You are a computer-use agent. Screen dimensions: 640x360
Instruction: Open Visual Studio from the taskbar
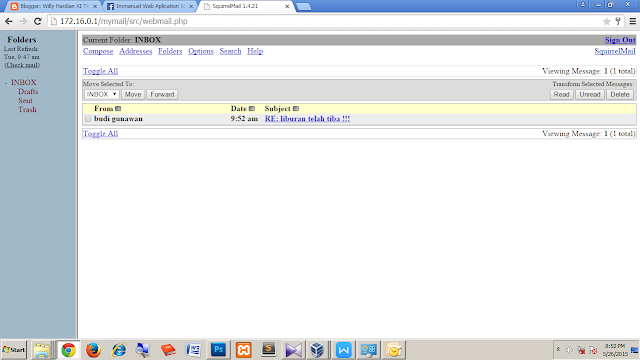(293, 350)
